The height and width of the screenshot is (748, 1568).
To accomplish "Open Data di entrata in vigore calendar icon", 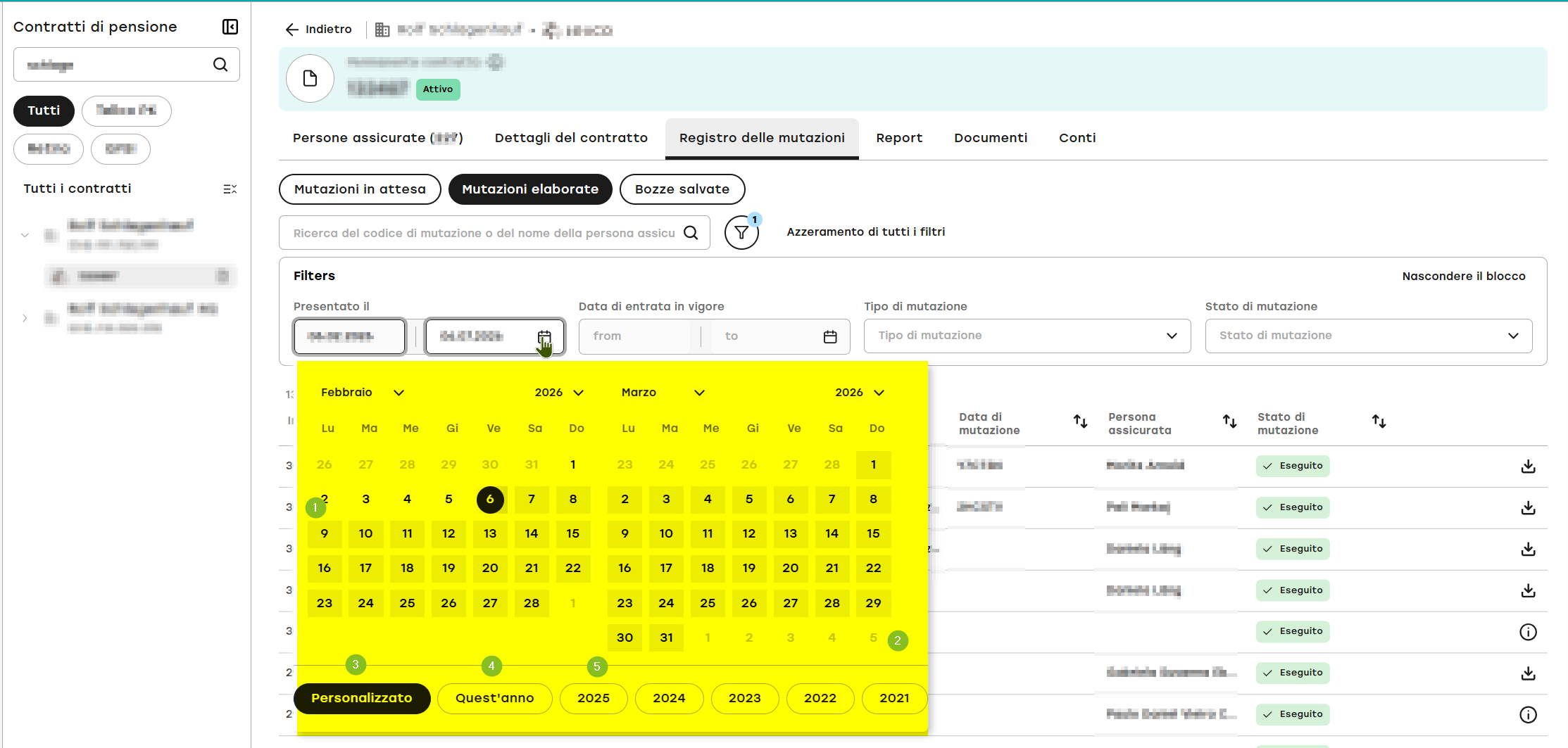I will pyautogui.click(x=830, y=337).
